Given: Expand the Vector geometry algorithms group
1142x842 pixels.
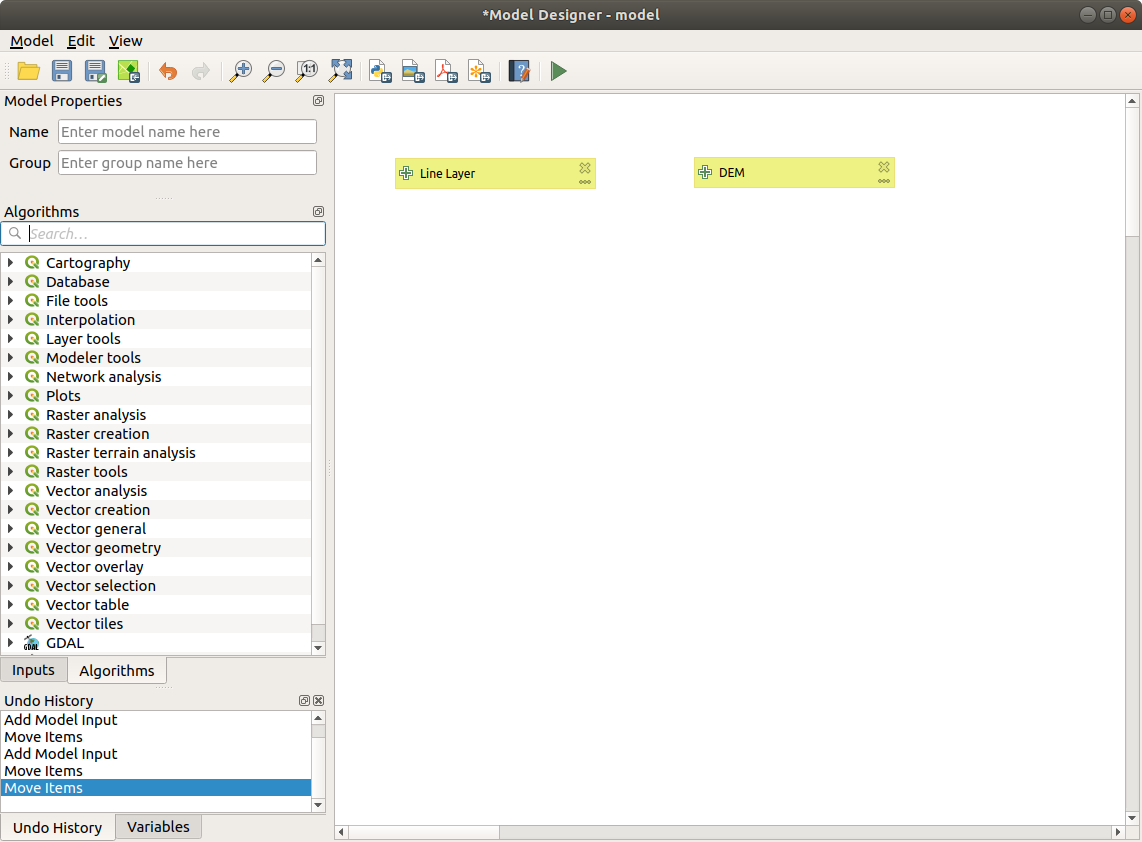Looking at the screenshot, I should click(10, 548).
